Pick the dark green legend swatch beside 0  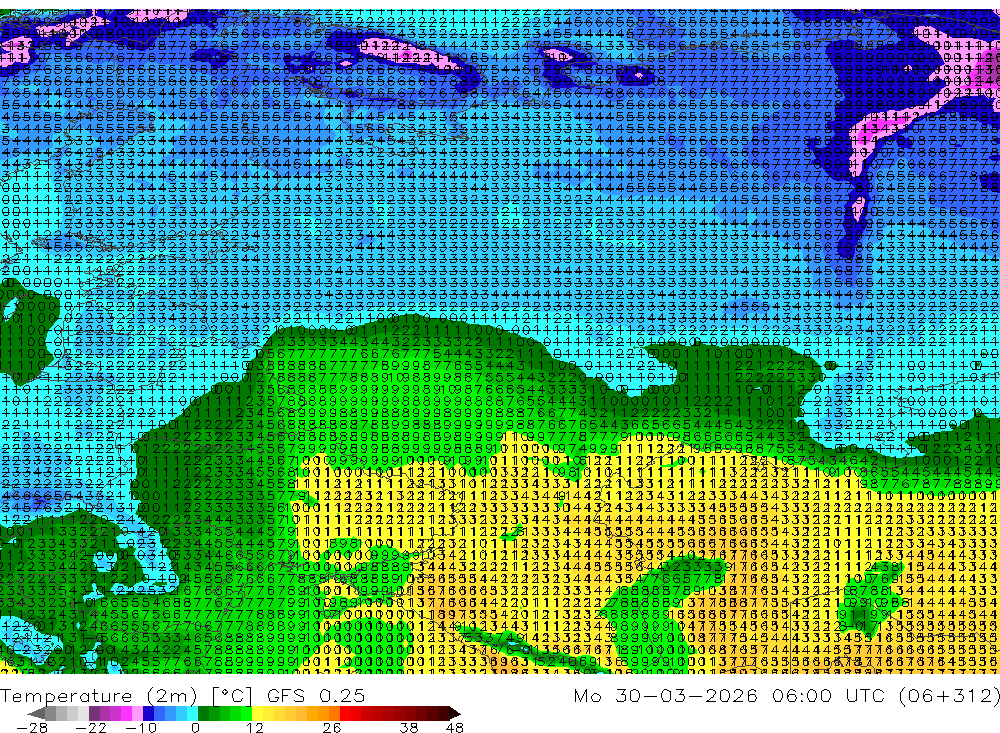click(203, 713)
